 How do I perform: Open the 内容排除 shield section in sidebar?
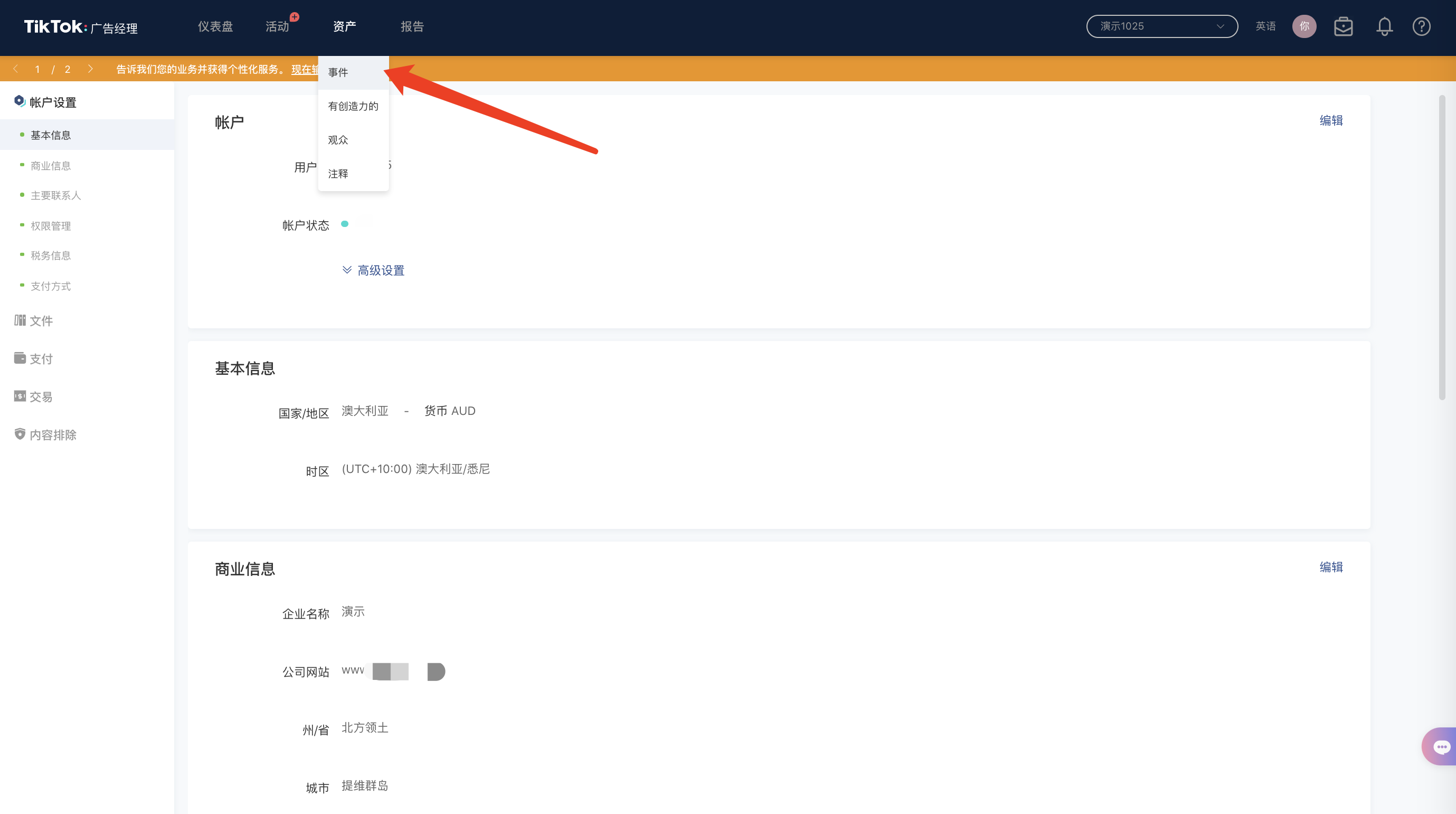21,434
